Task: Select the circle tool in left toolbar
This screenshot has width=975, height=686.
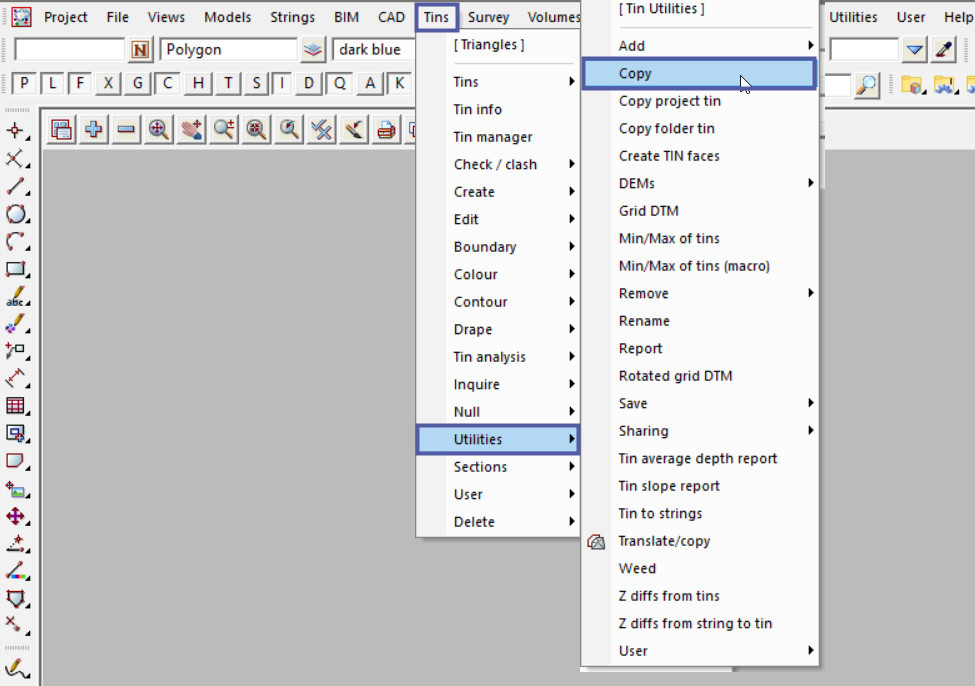Action: click(16, 213)
